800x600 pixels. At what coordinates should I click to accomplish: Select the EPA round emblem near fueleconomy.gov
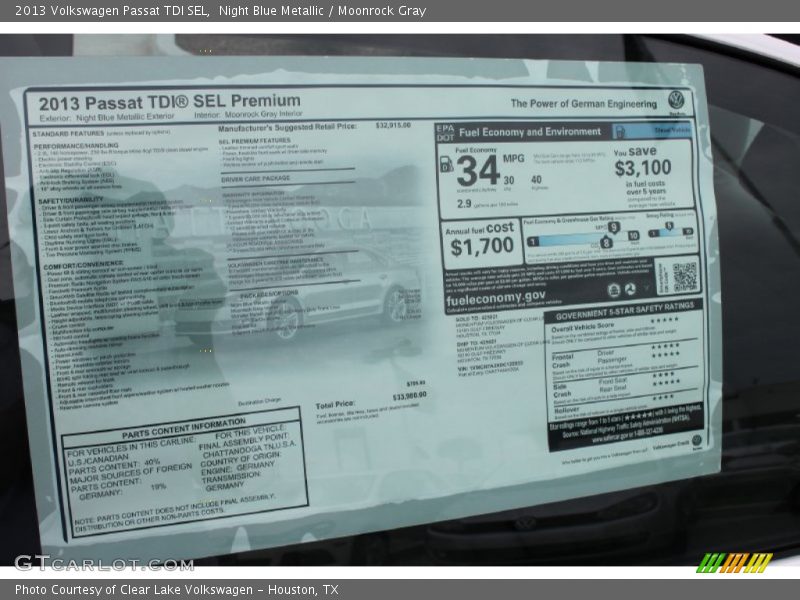(x=614, y=289)
